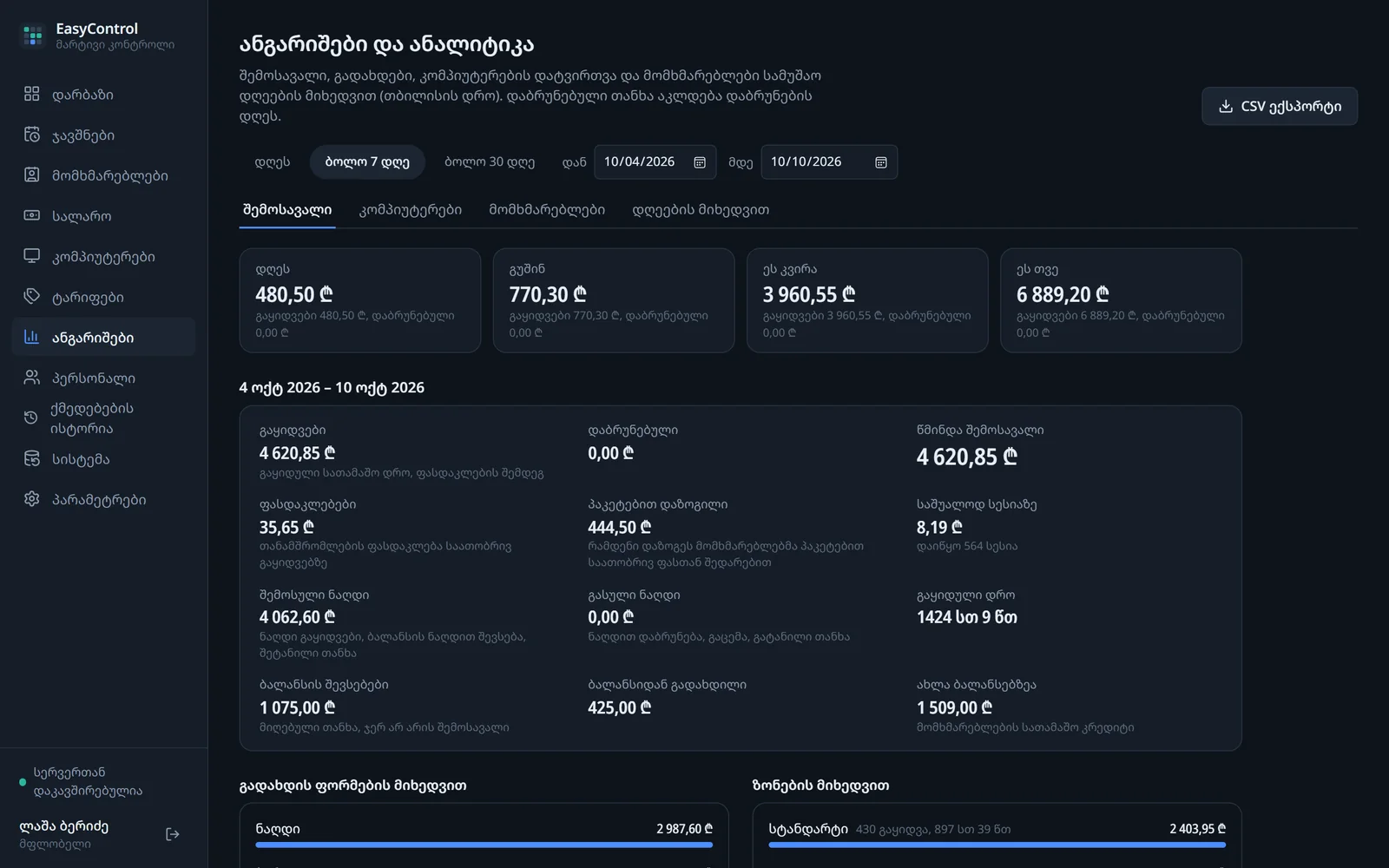
Task: Click the ახლა ბალანსებზეა value 1 509,00 ₾
Action: [x=955, y=708]
